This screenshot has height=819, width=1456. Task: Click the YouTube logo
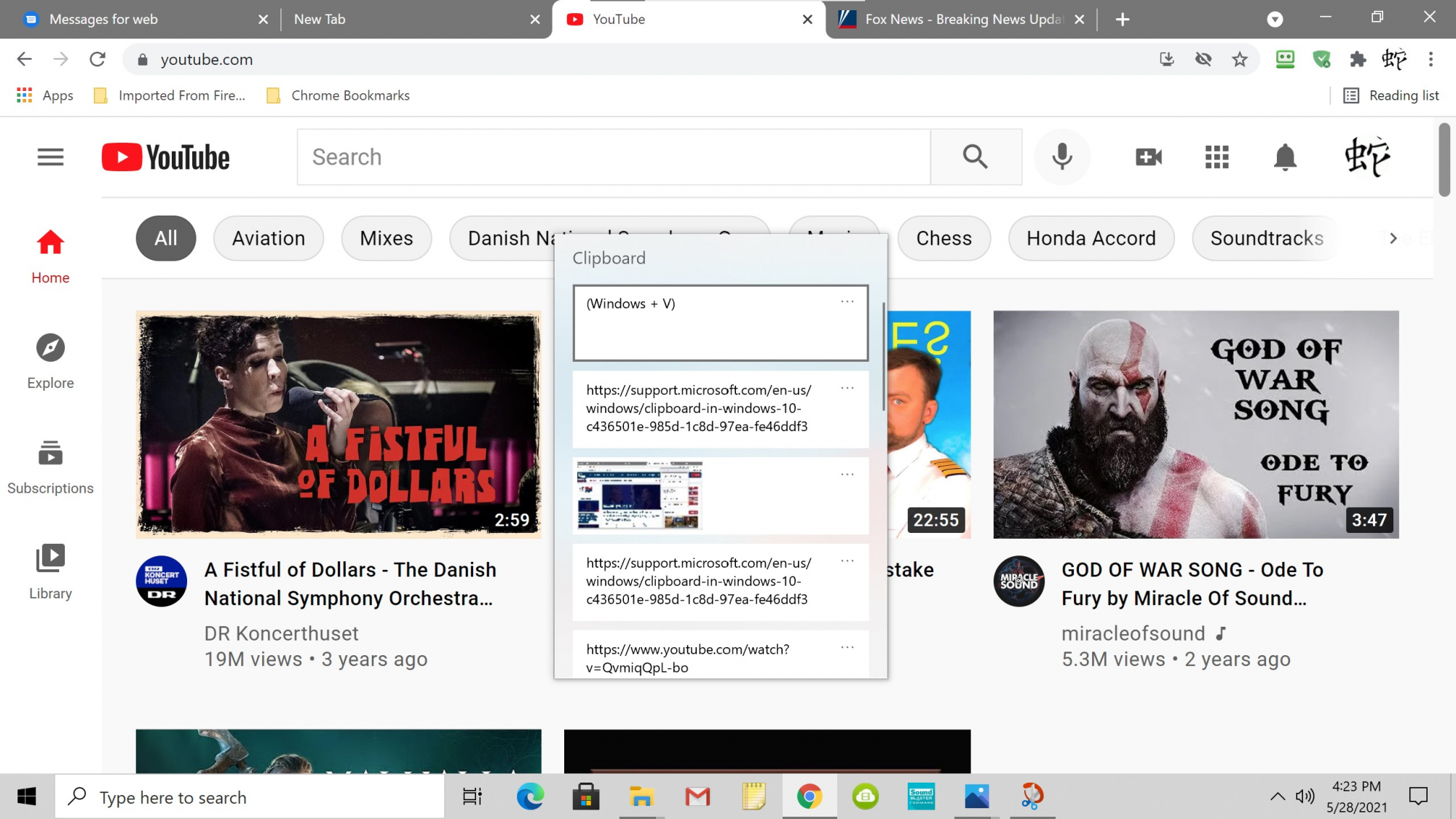point(165,157)
